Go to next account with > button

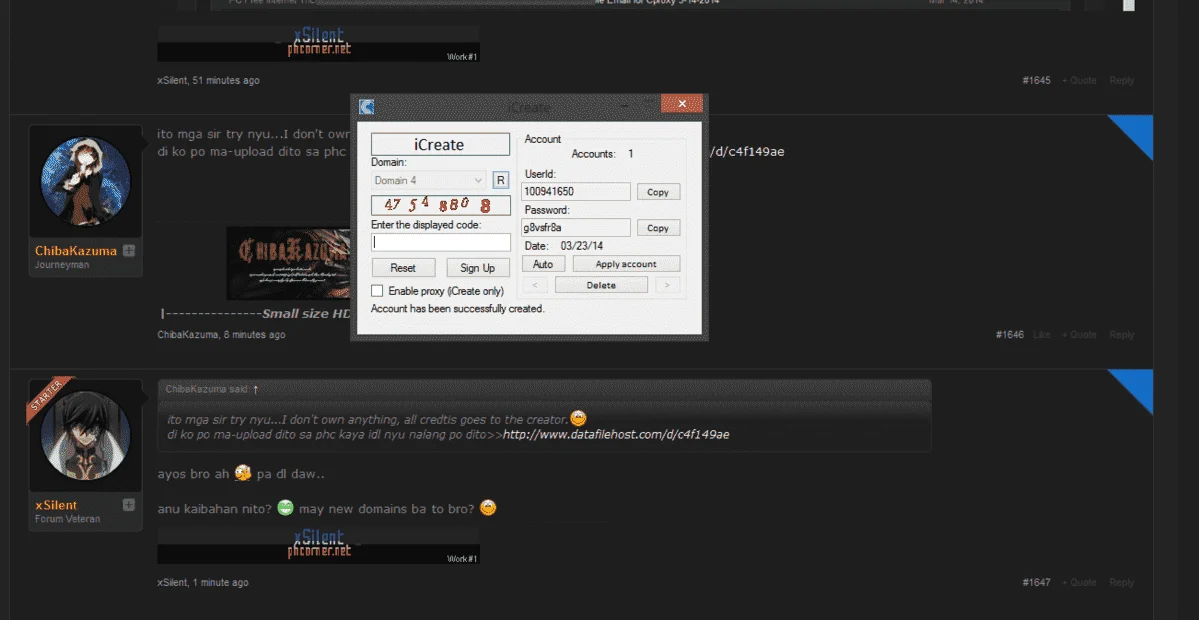(x=668, y=285)
